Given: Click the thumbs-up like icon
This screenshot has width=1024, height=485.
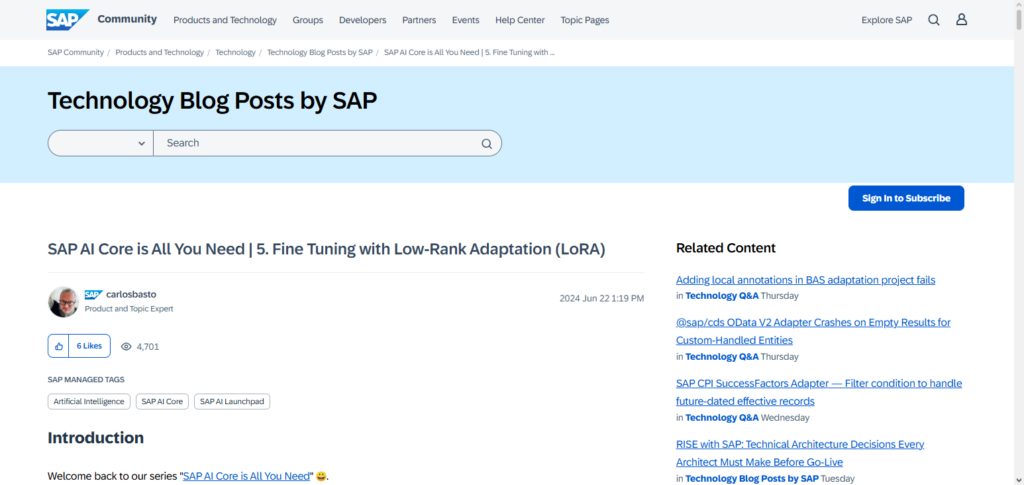Looking at the screenshot, I should point(58,346).
